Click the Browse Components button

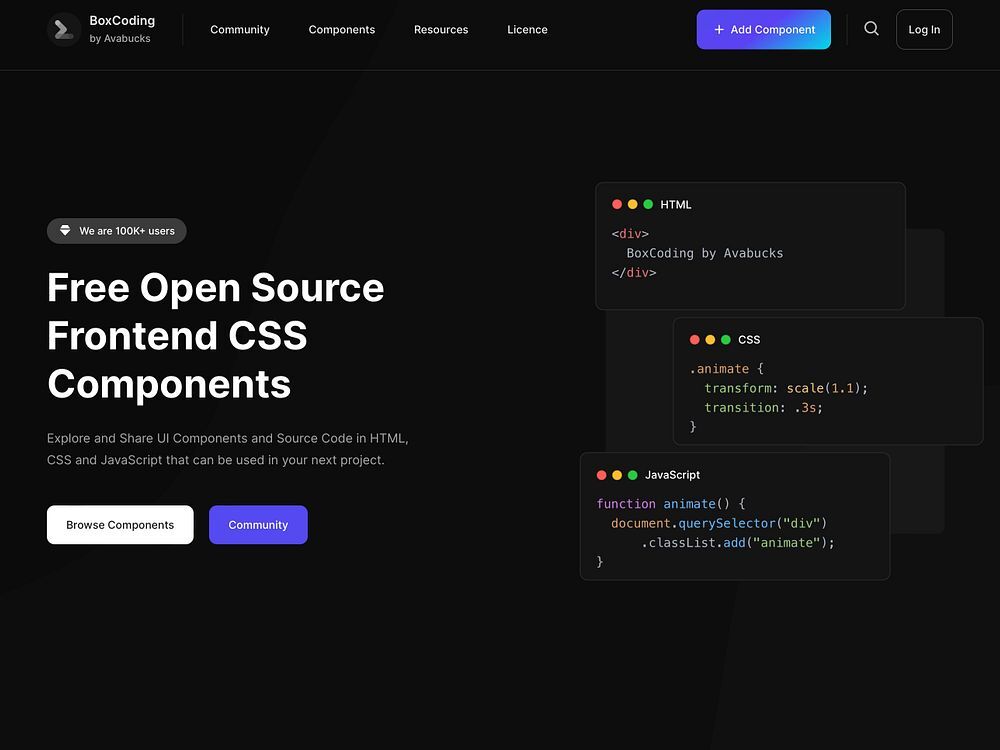click(x=120, y=525)
